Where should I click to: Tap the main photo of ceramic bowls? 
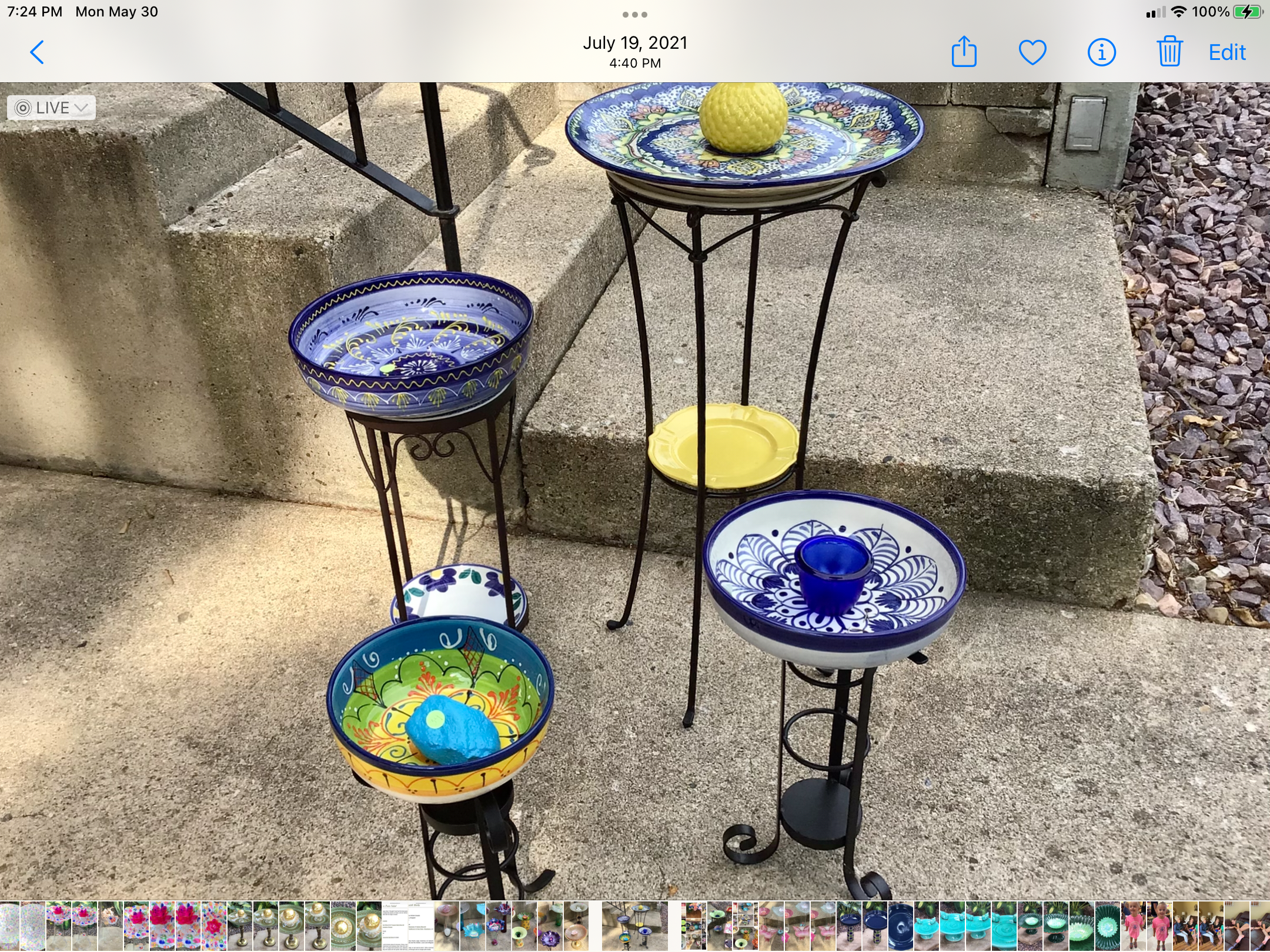click(x=635, y=491)
